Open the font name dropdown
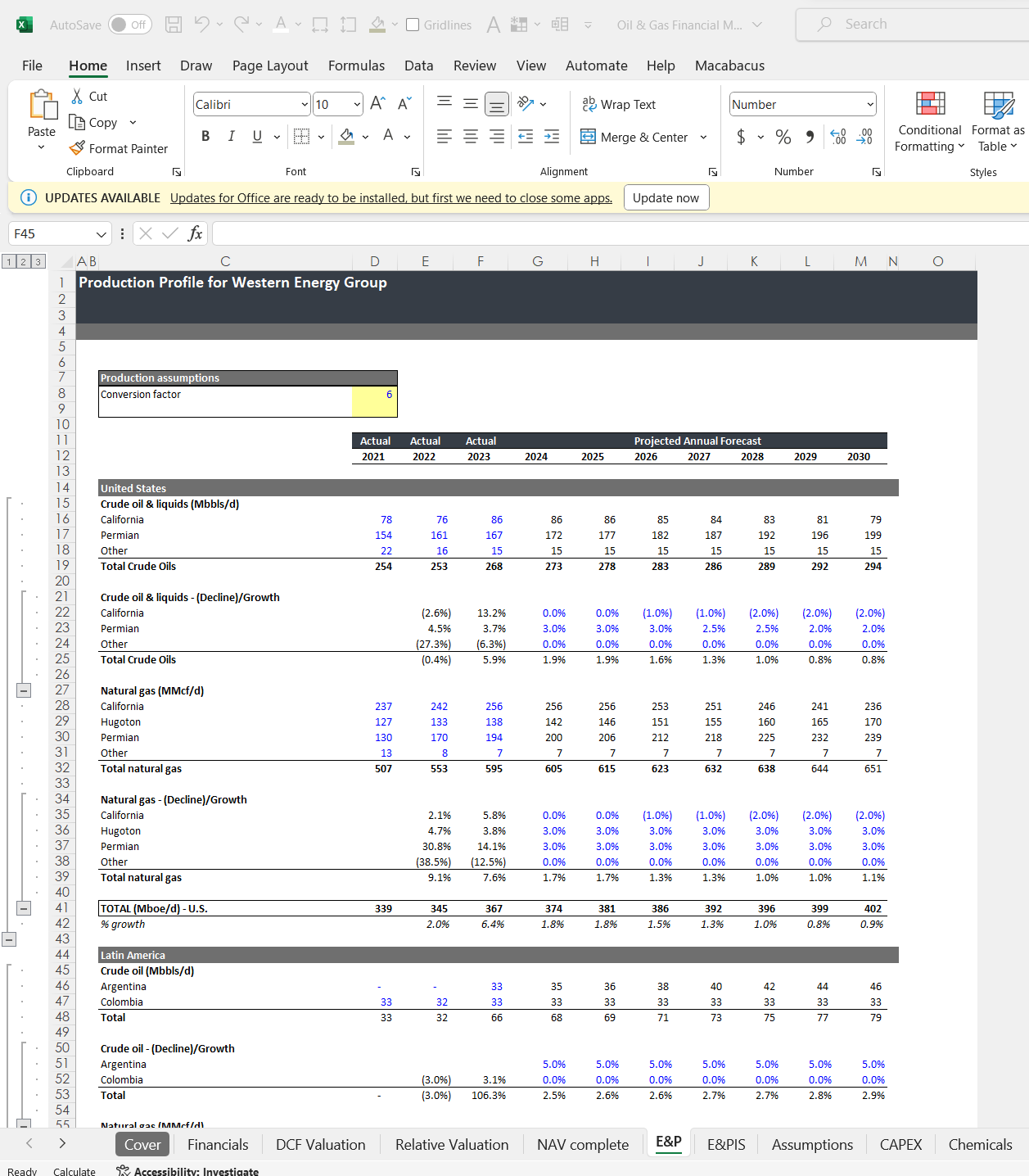The image size is (1029, 1176). click(x=305, y=104)
